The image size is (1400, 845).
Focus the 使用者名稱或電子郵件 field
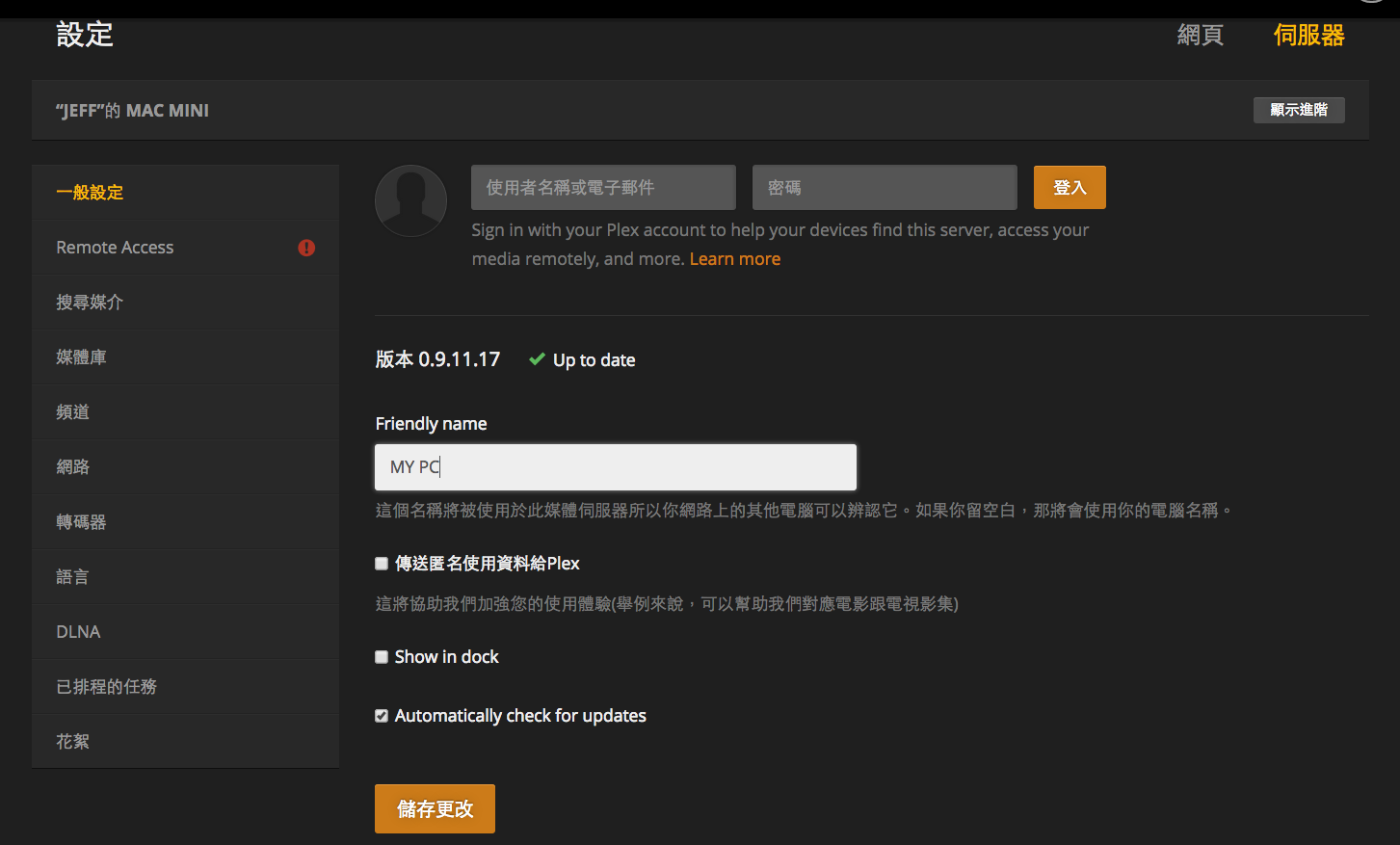(x=603, y=188)
